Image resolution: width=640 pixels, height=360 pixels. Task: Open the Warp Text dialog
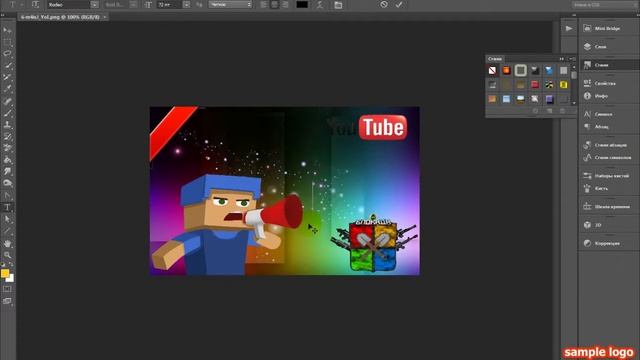(320, 5)
